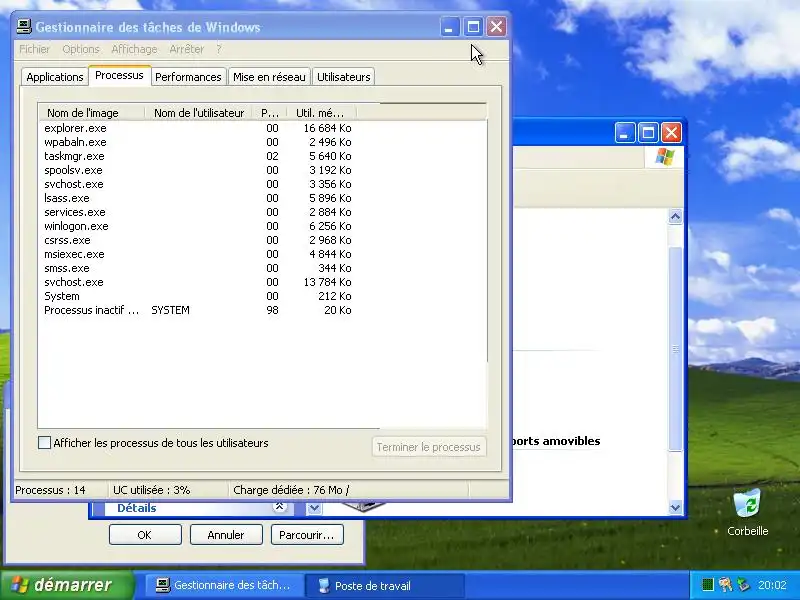The width and height of the screenshot is (800, 600).
Task: Select the lsass.exe process
Action: pyautogui.click(x=198, y=198)
